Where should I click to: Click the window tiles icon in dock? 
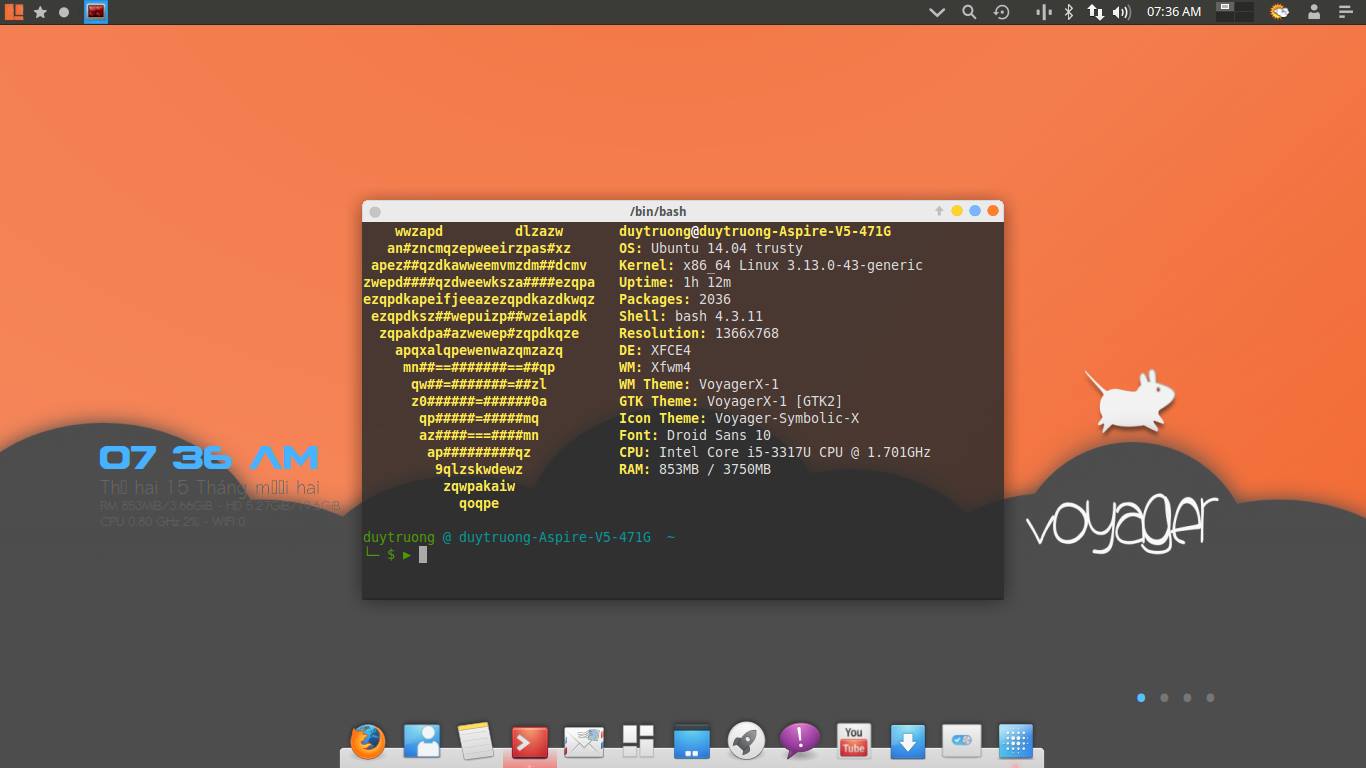click(x=638, y=741)
